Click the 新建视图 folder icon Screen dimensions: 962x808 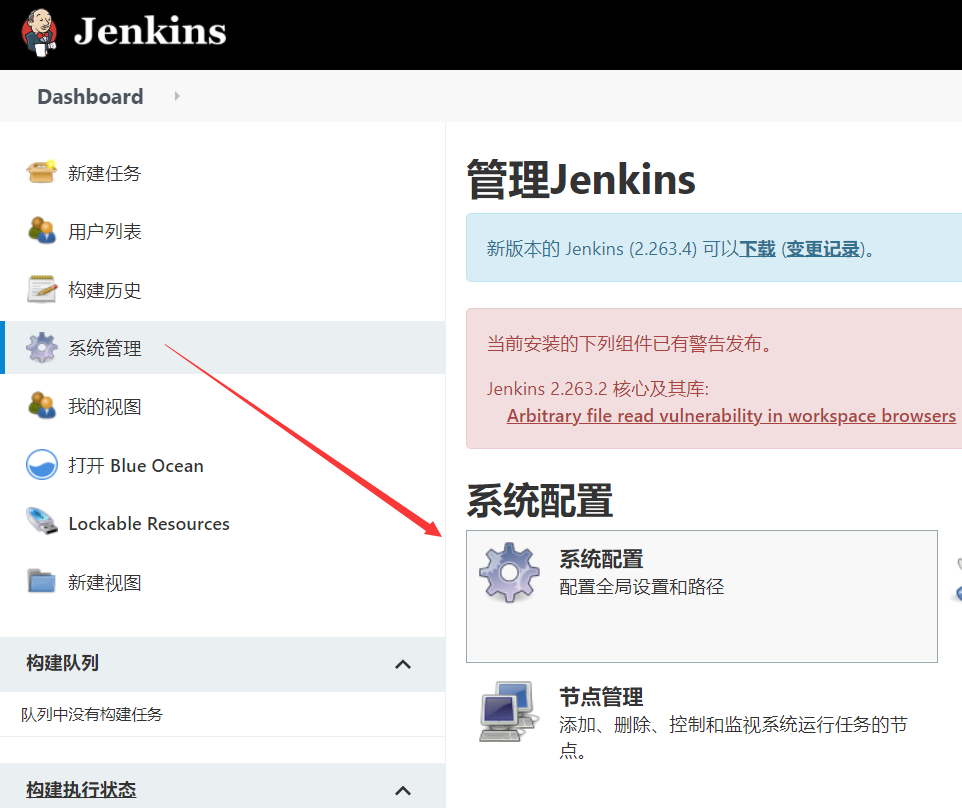click(x=42, y=581)
